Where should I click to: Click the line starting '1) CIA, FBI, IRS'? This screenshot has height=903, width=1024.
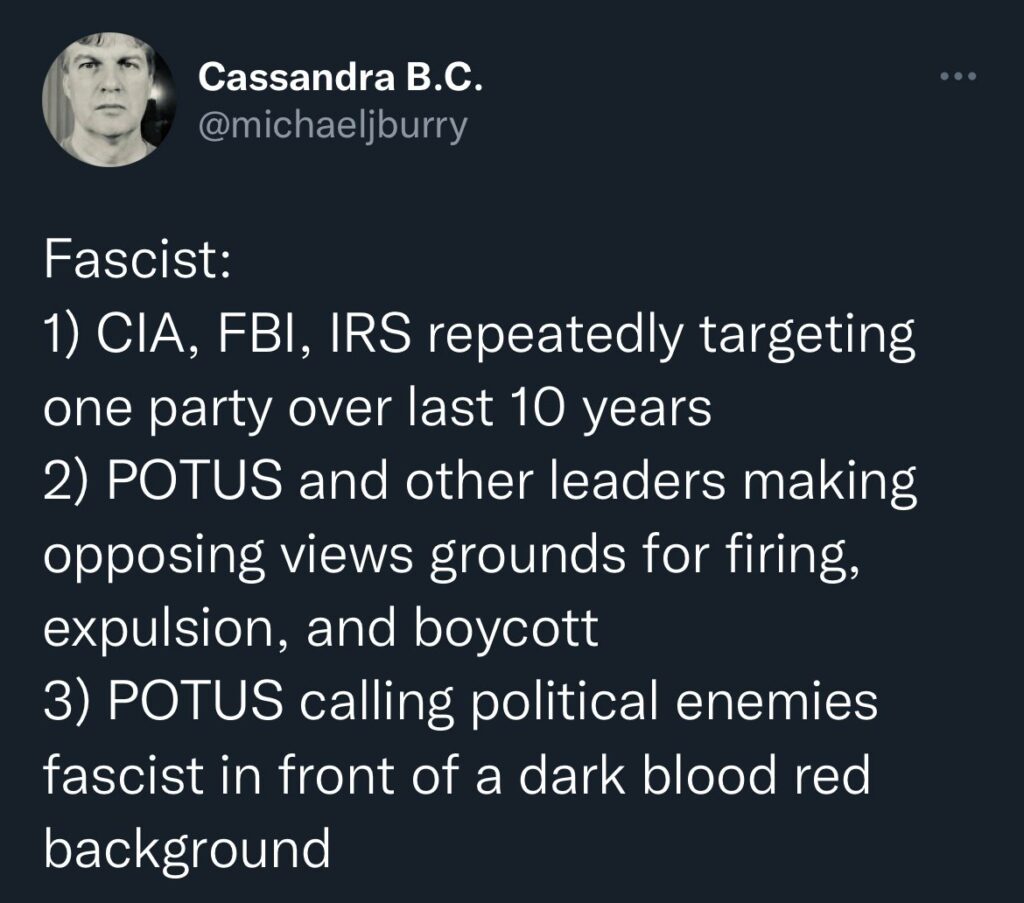[480, 337]
